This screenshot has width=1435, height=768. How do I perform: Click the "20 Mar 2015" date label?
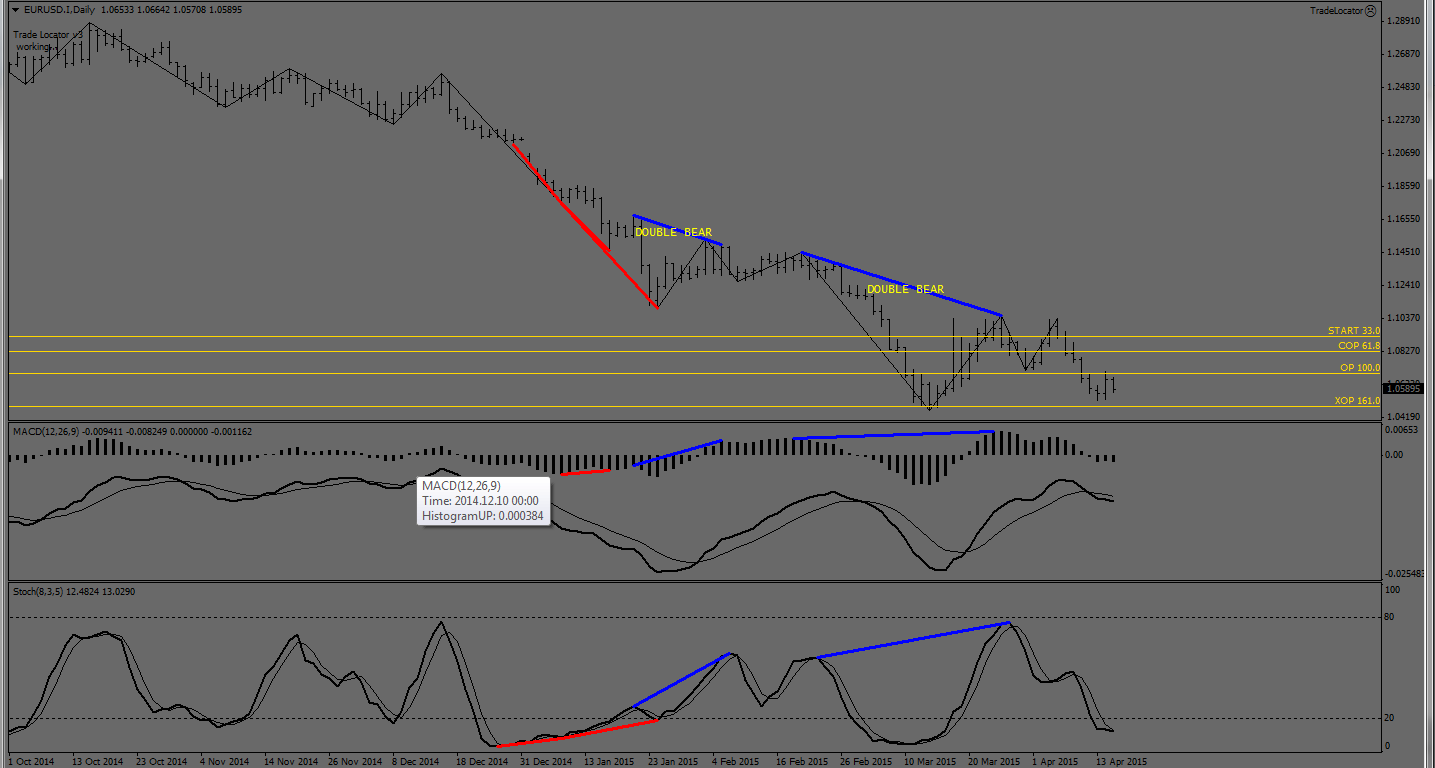(994, 761)
